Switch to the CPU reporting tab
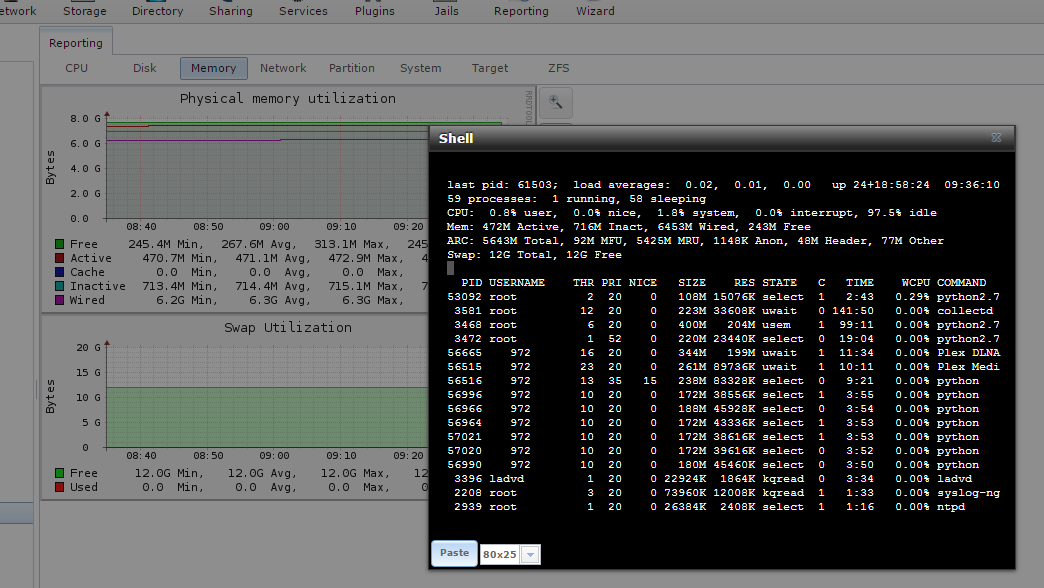Screen dimensions: 1044x588 [77, 68]
